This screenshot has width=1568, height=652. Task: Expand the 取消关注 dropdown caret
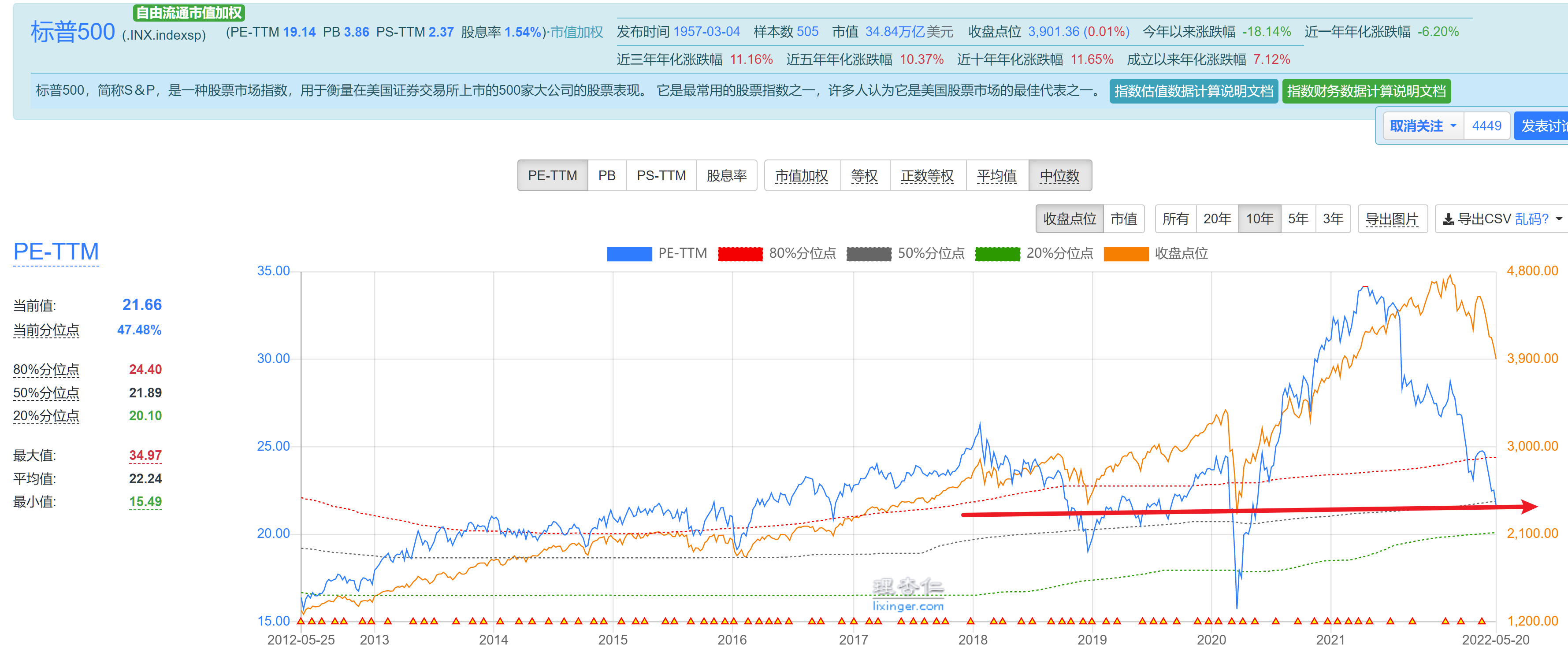coord(1453,126)
